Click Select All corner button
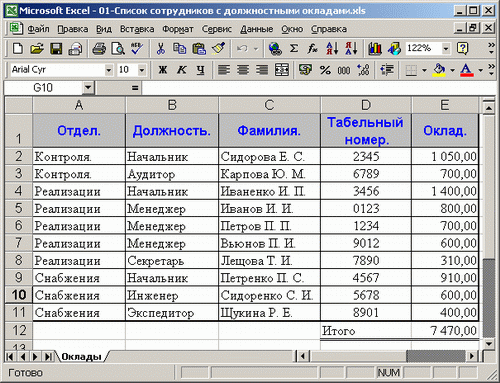Image resolution: width=500 pixels, height=383 pixels. click(x=19, y=105)
